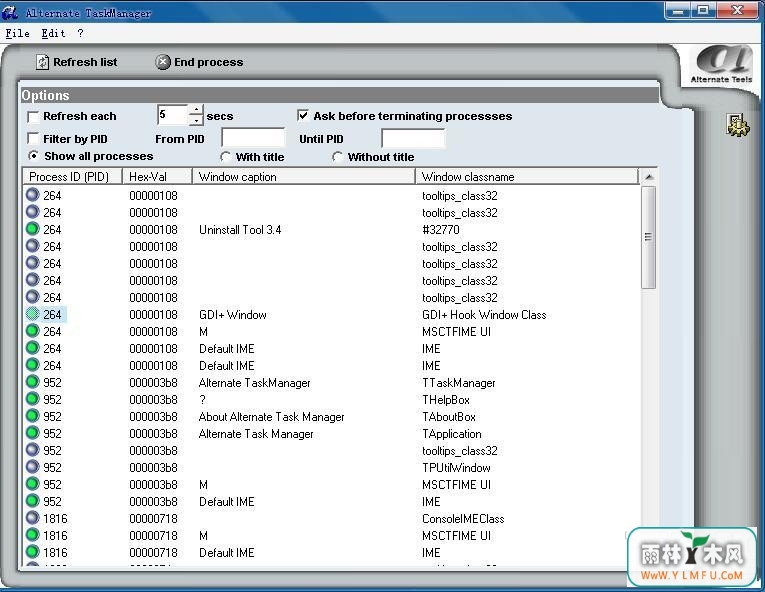765x592 pixels.
Task: Open the ? help menu
Action: click(80, 33)
